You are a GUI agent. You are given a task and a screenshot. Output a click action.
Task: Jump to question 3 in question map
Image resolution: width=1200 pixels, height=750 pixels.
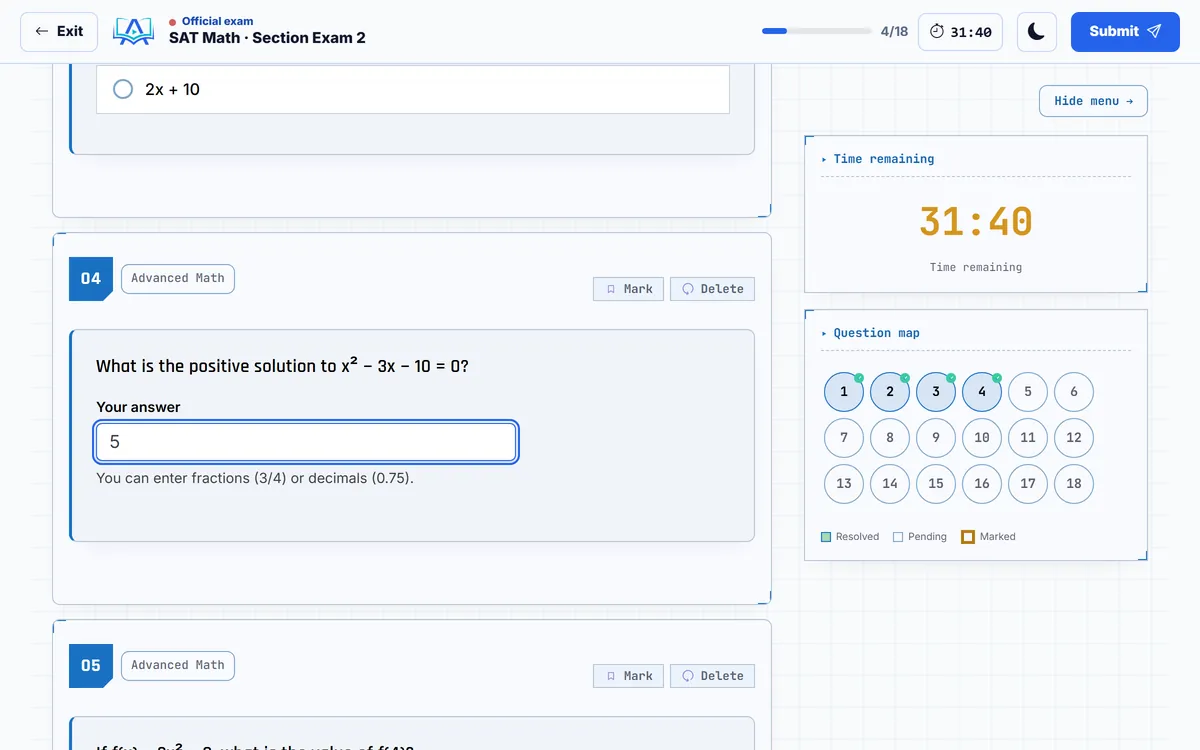936,392
